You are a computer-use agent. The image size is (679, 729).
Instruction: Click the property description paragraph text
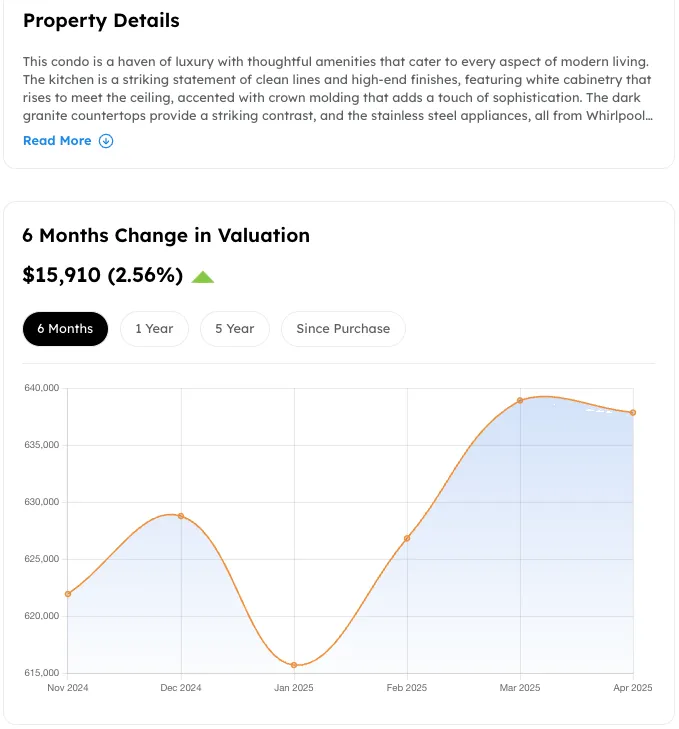[x=338, y=88]
